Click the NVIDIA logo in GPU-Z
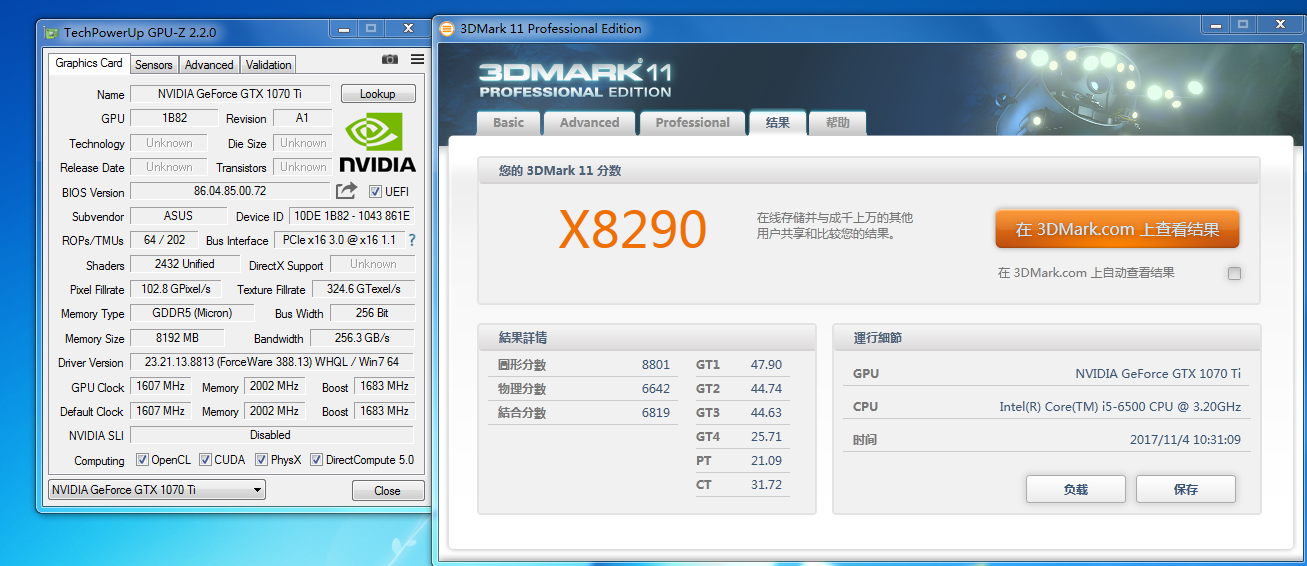The image size is (1307, 566). (376, 142)
